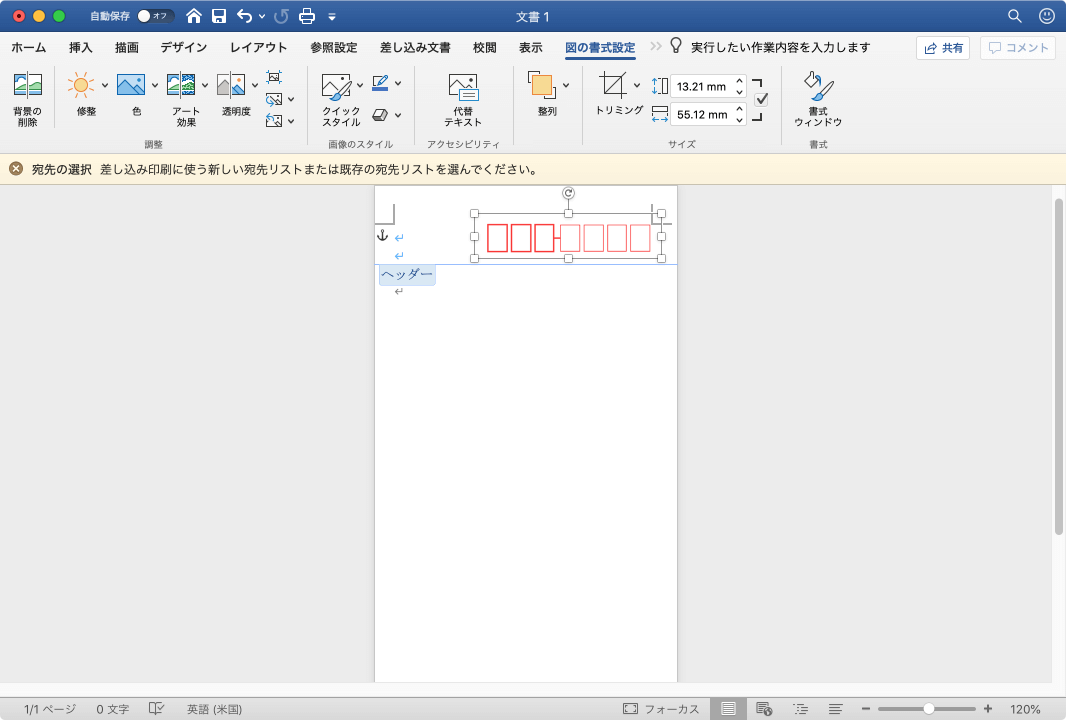This screenshot has width=1066, height=720.
Task: Switch to Print Layout view icon
Action: (728, 708)
